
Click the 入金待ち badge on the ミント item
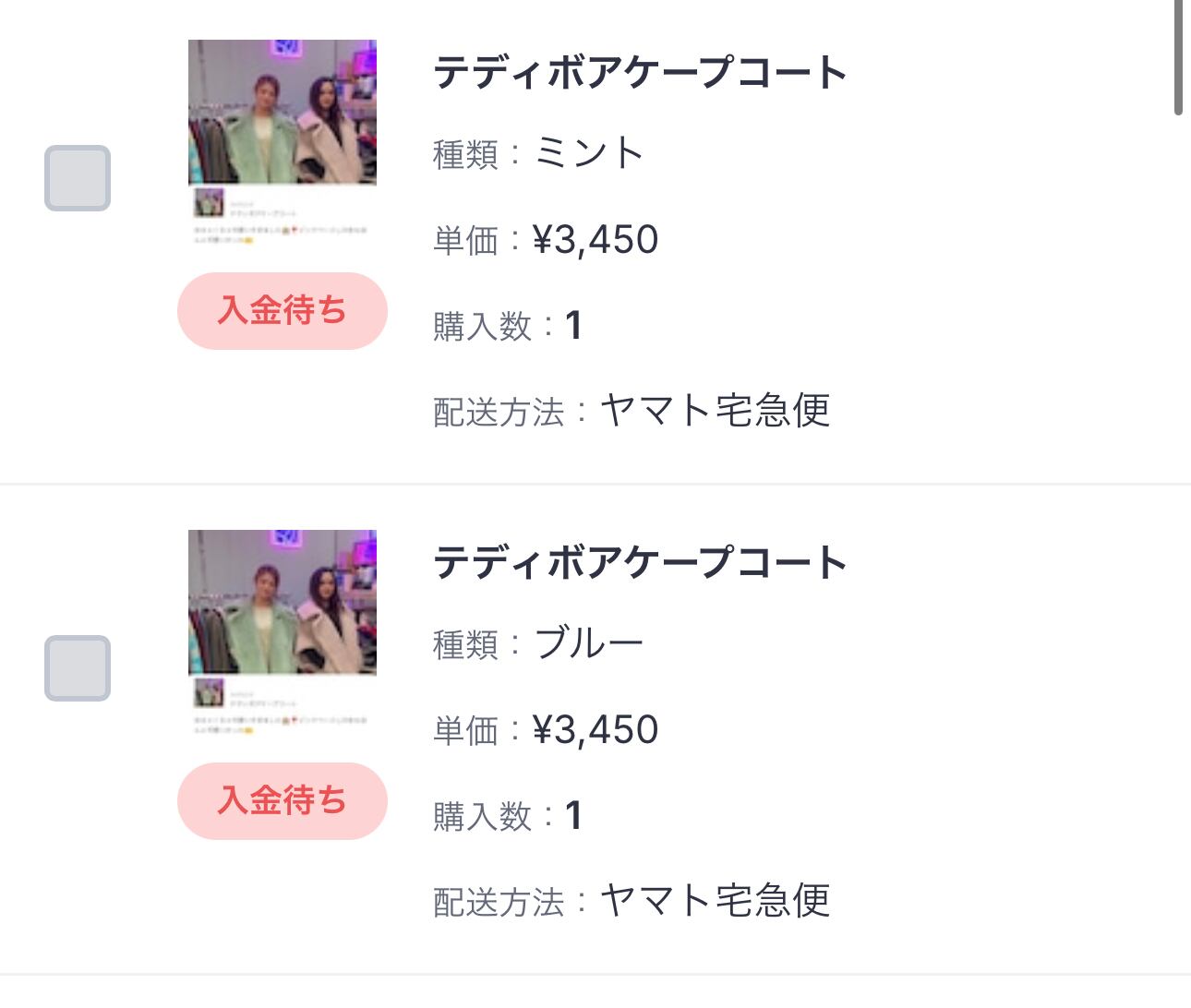tap(283, 311)
